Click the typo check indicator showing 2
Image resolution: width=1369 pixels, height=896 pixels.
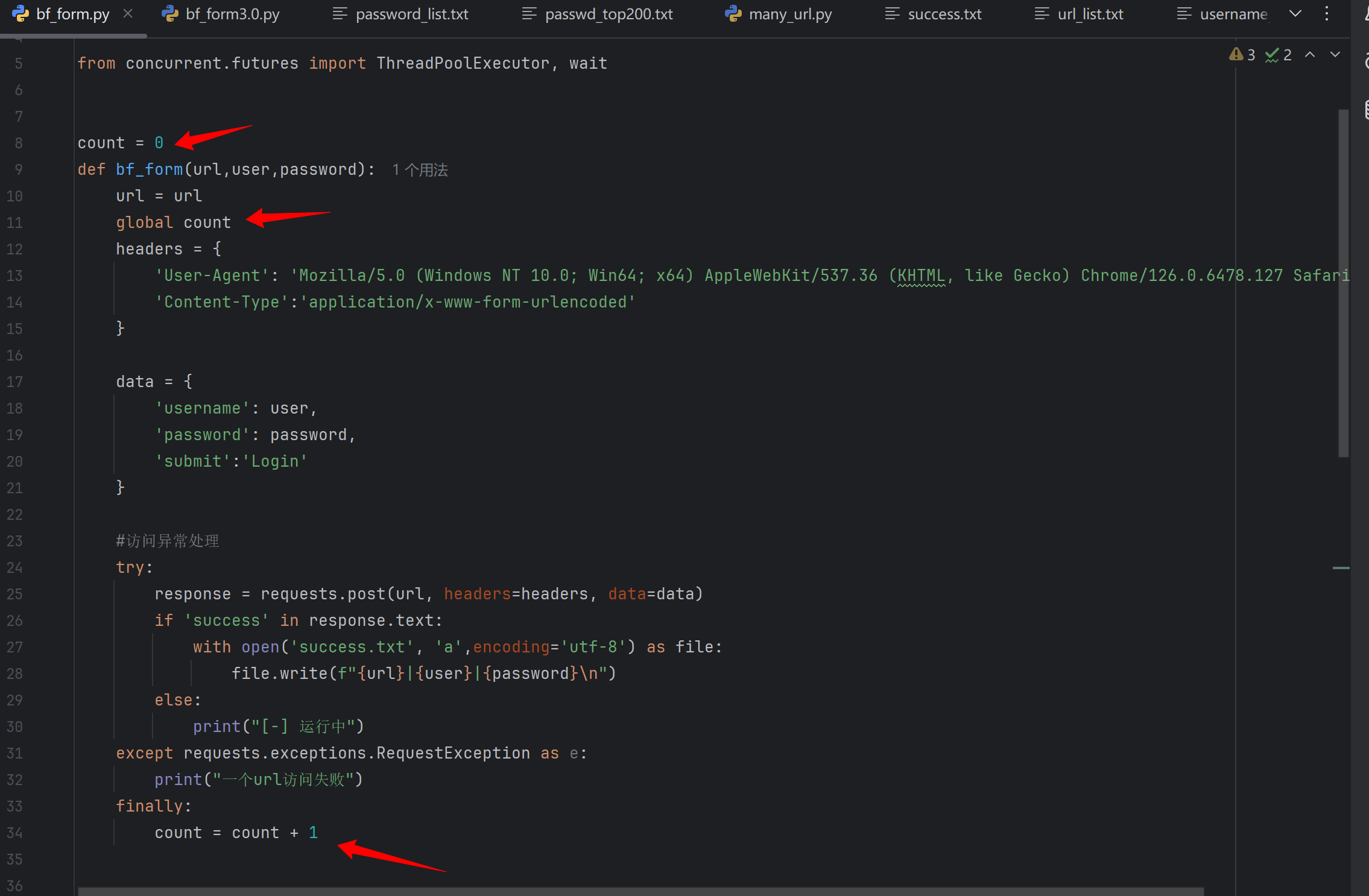pos(1279,55)
